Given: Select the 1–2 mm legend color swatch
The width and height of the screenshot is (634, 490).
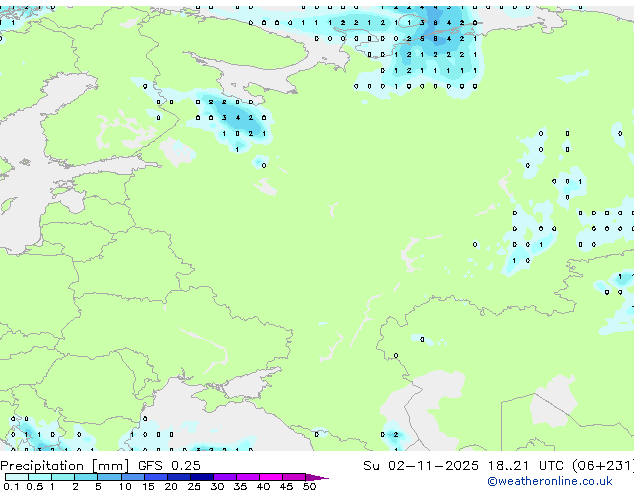Looking at the screenshot, I should 63,477.
